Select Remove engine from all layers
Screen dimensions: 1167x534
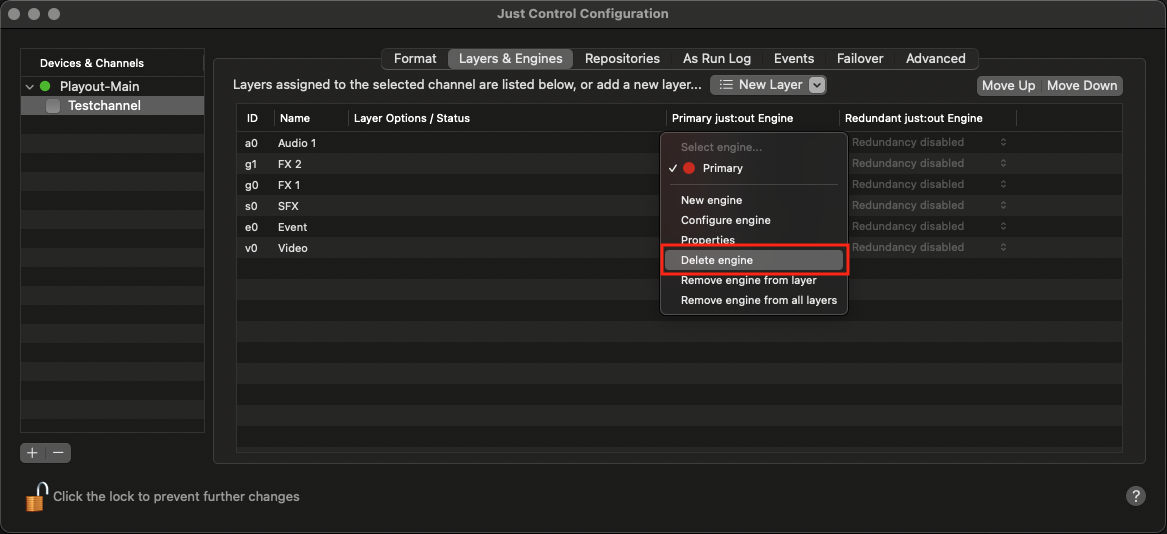tap(753, 301)
